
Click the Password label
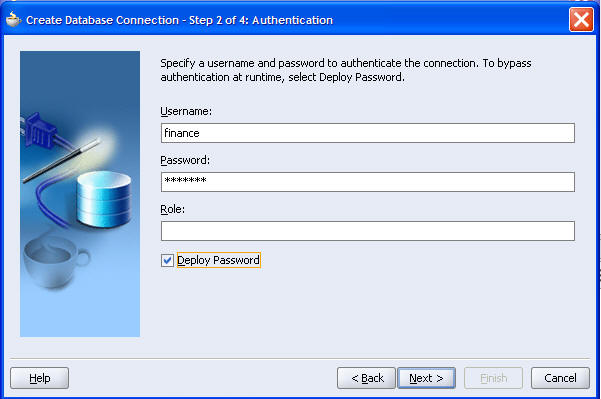[x=185, y=160]
